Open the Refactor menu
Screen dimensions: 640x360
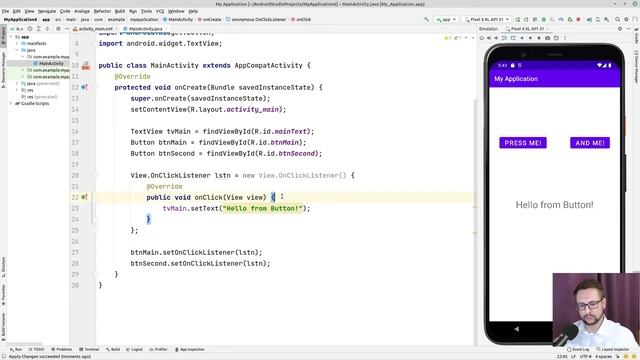click(102, 11)
